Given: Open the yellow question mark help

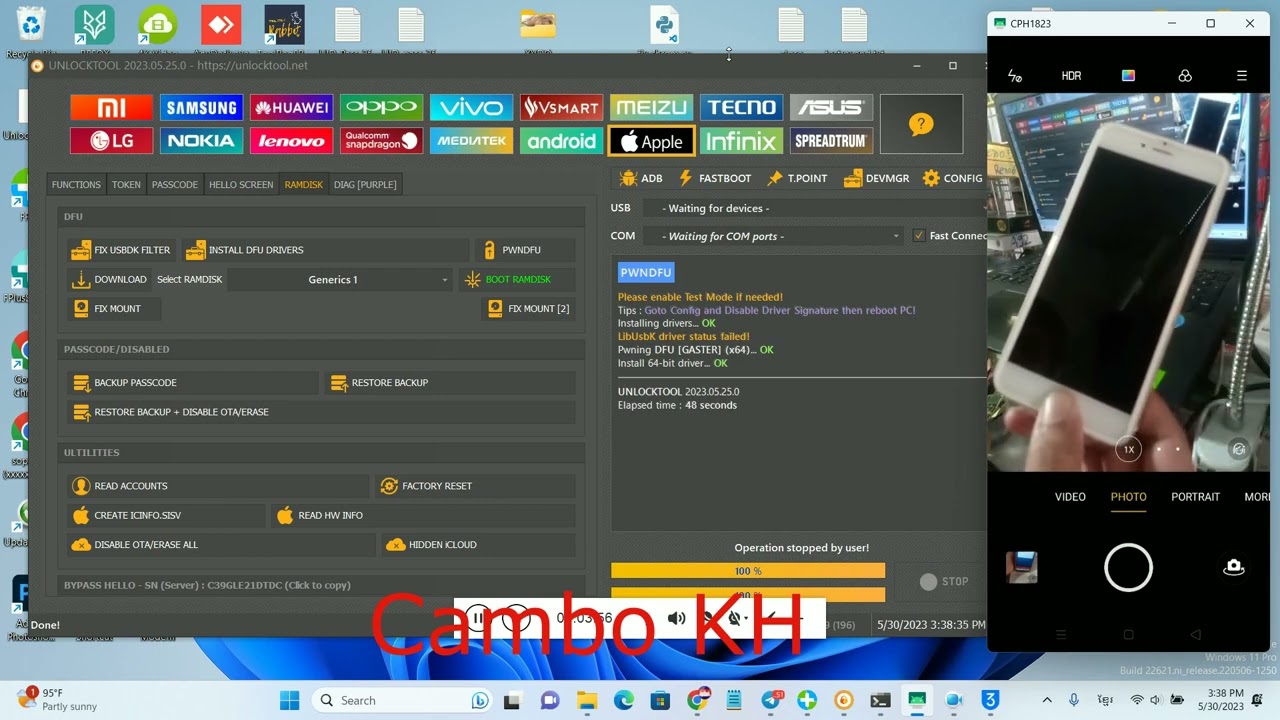Looking at the screenshot, I should click(921, 124).
